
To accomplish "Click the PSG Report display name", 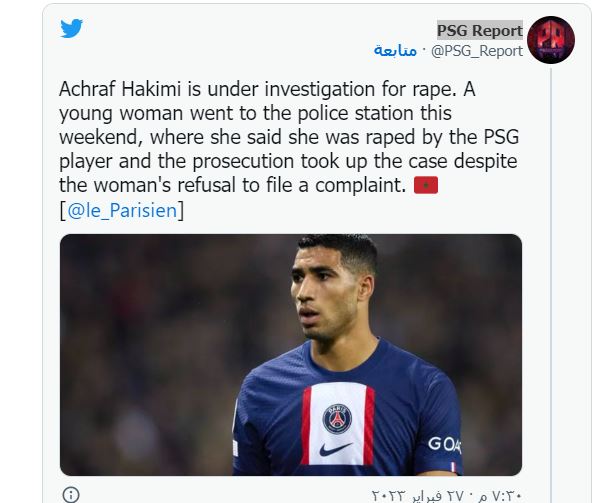I will (x=480, y=31).
